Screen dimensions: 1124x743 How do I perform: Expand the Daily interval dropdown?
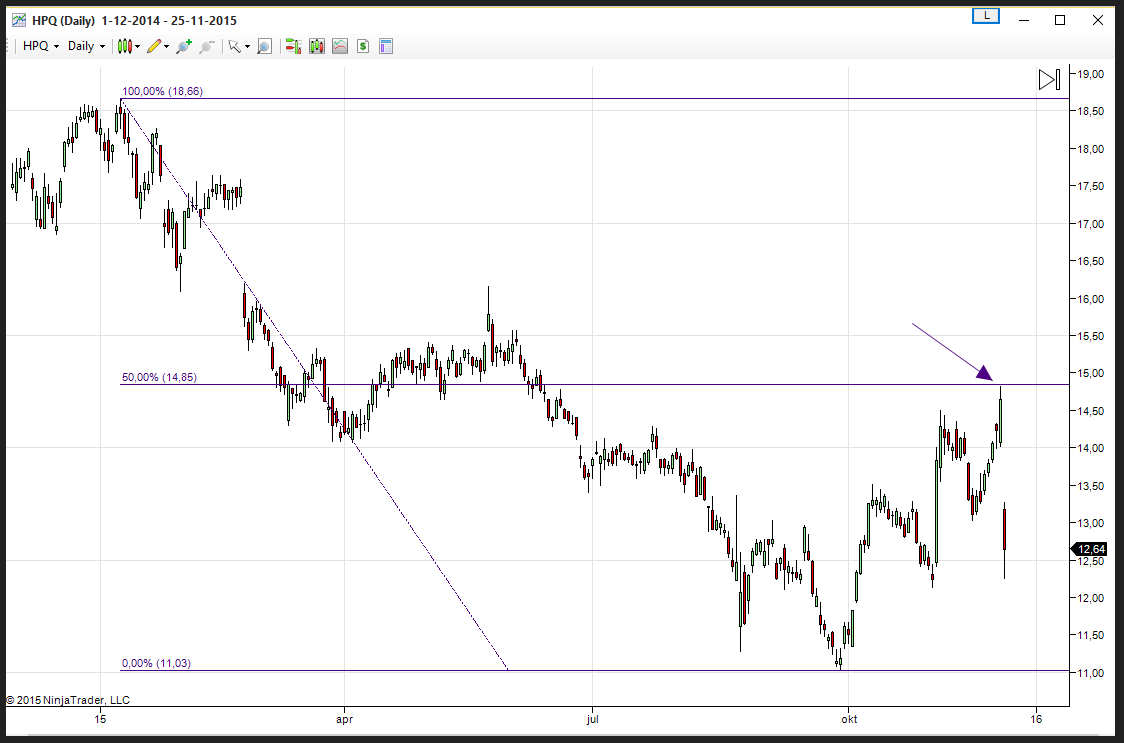pos(86,46)
